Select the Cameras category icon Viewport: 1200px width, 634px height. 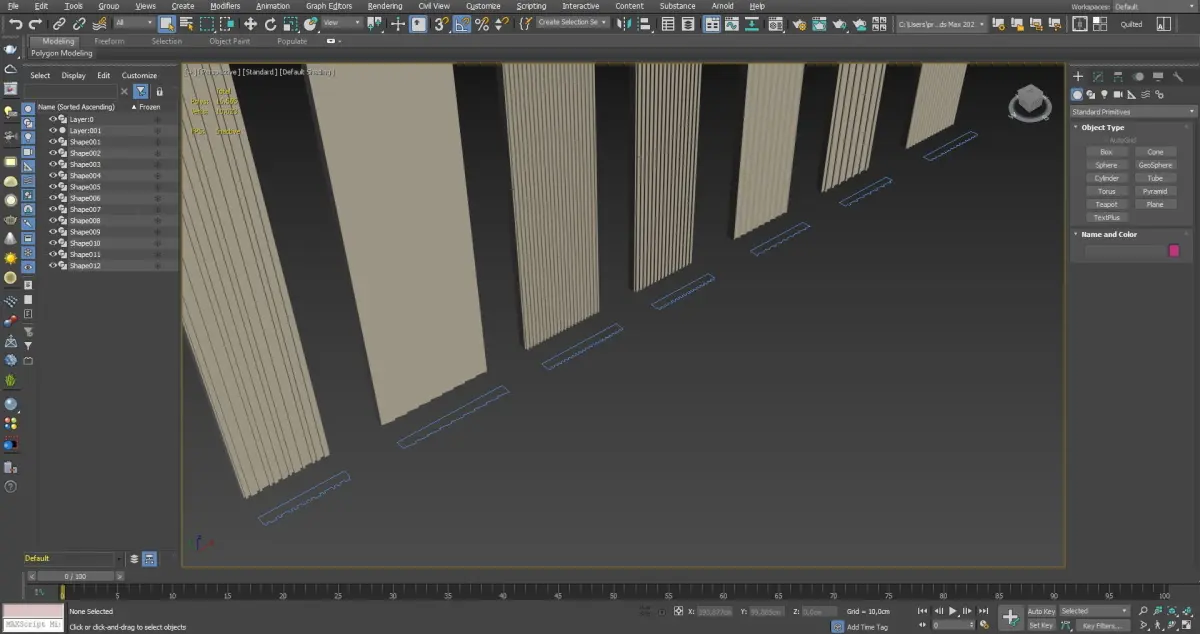[1117, 95]
